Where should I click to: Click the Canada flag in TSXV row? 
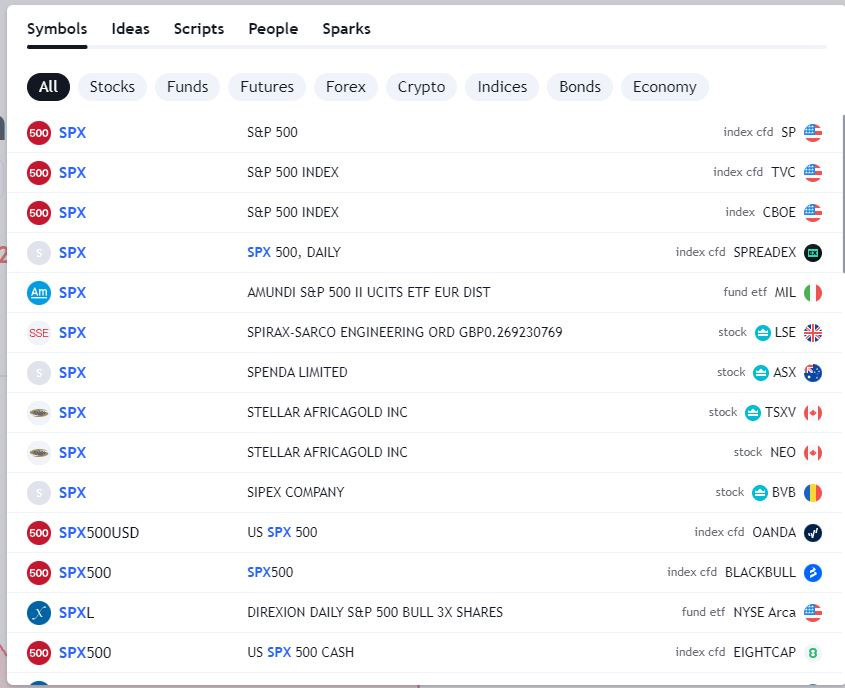coord(813,413)
